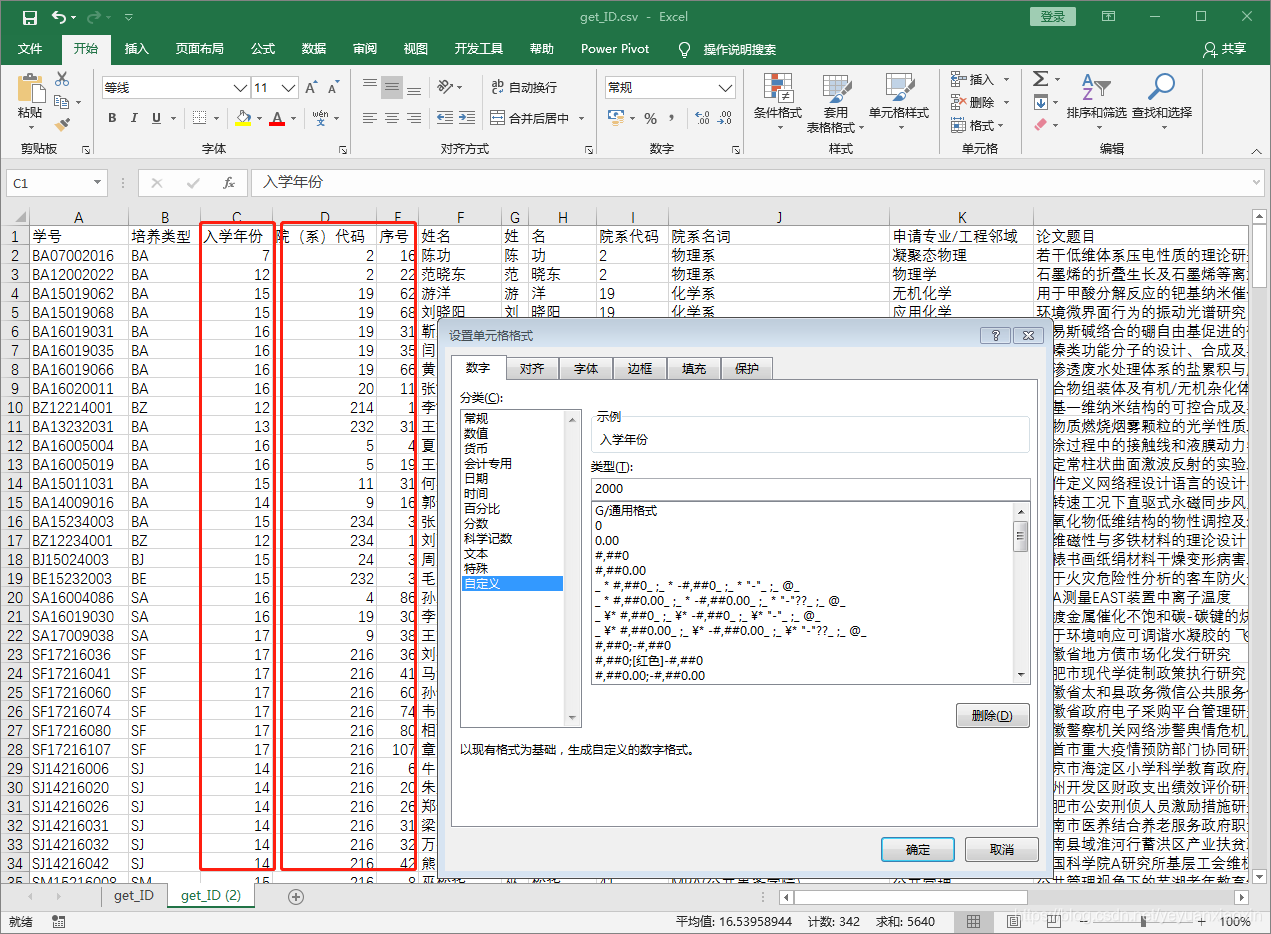Click 删除(D) button in dialog
Screen dimensions: 1271x934
(992, 716)
